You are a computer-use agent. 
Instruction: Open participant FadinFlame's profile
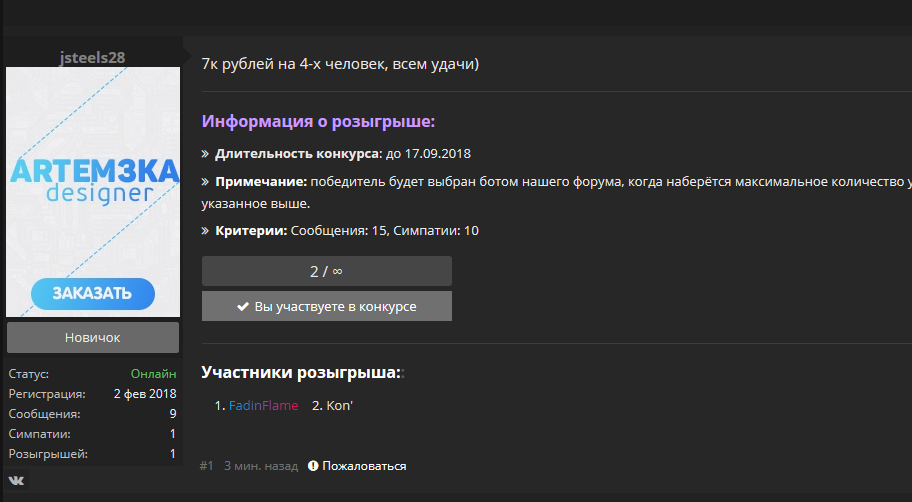[263, 405]
